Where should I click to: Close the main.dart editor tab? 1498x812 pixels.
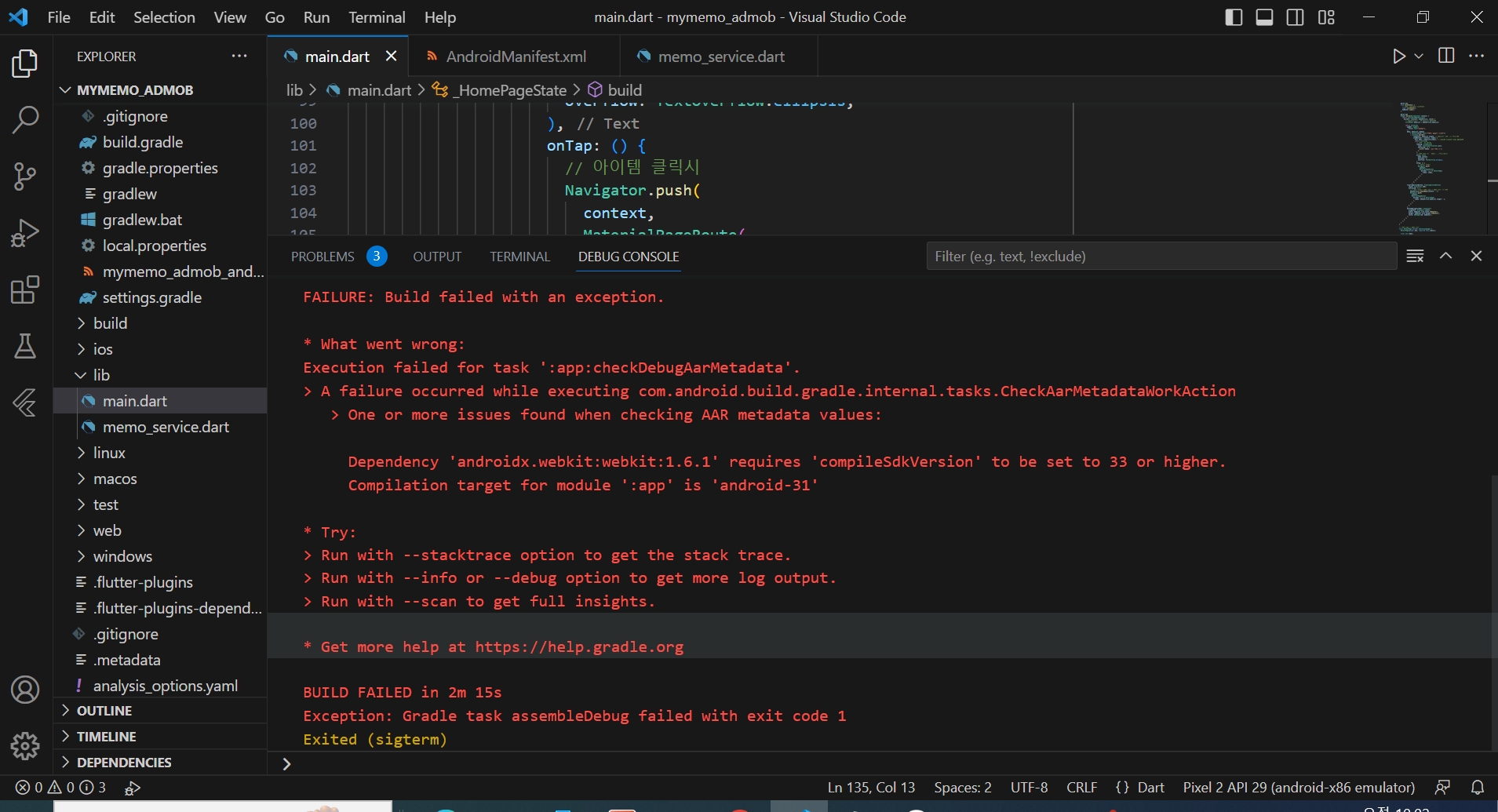coord(391,56)
